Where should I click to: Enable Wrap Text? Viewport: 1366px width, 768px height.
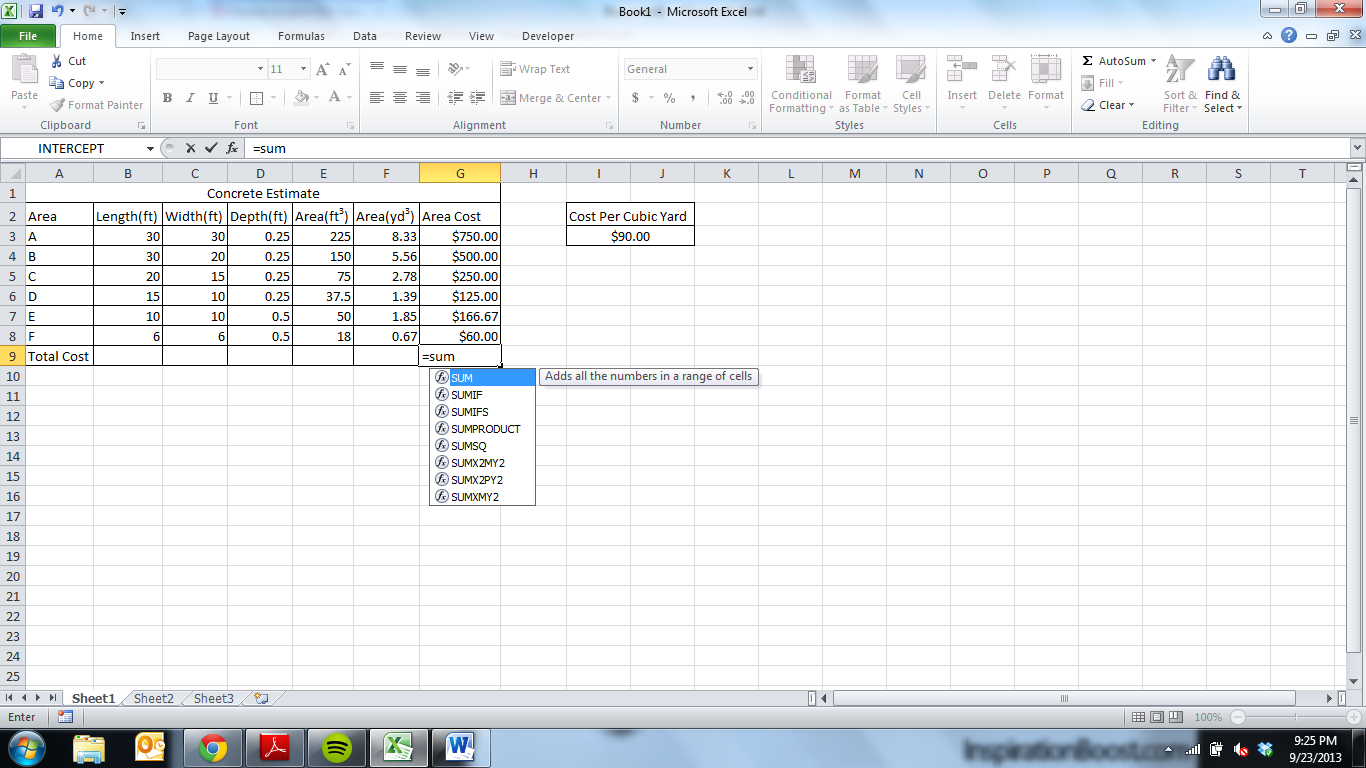[x=536, y=69]
